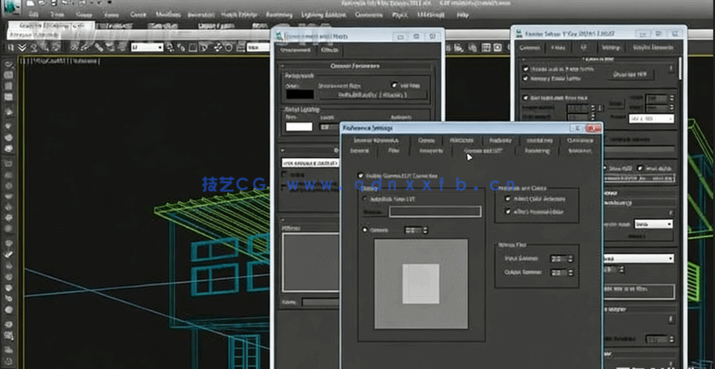Open the Select by Name tool
Image resolution: width=715 pixels, height=369 pixels.
pos(181,47)
